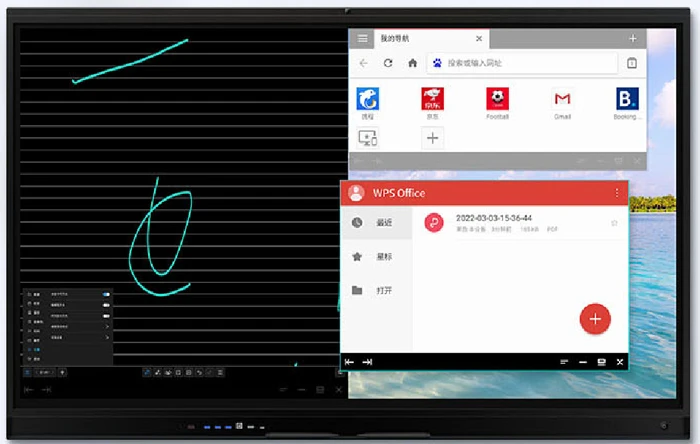This screenshot has height=444, width=700.
Task: Open the Gmail shortcut
Action: pyautogui.click(x=562, y=103)
